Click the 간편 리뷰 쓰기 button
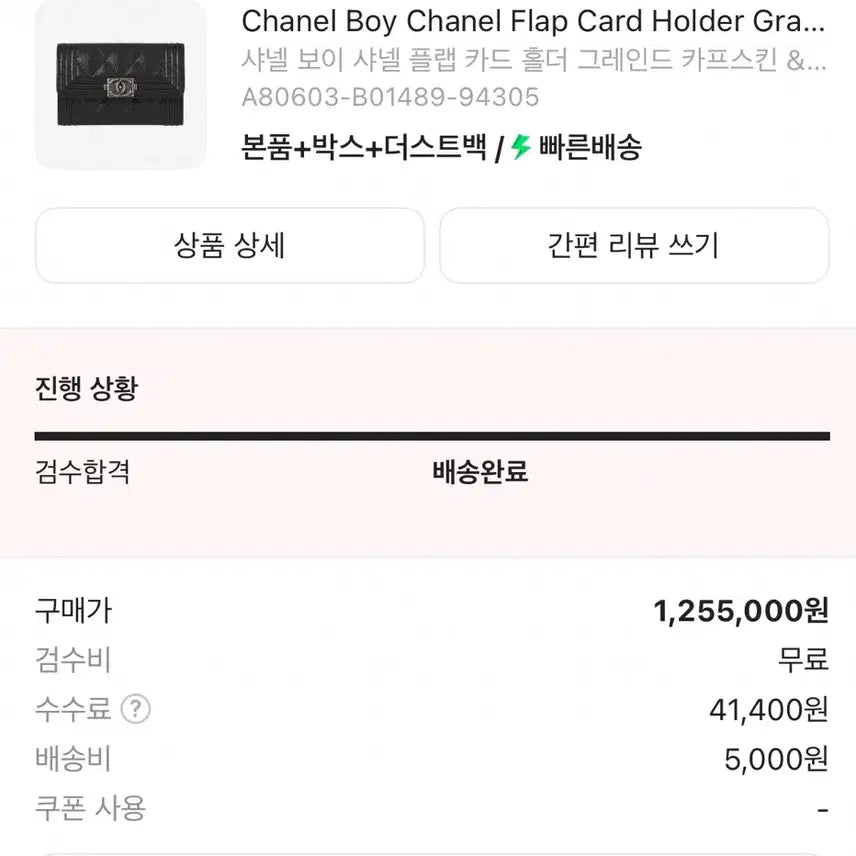Image resolution: width=856 pixels, height=856 pixels. tap(634, 245)
